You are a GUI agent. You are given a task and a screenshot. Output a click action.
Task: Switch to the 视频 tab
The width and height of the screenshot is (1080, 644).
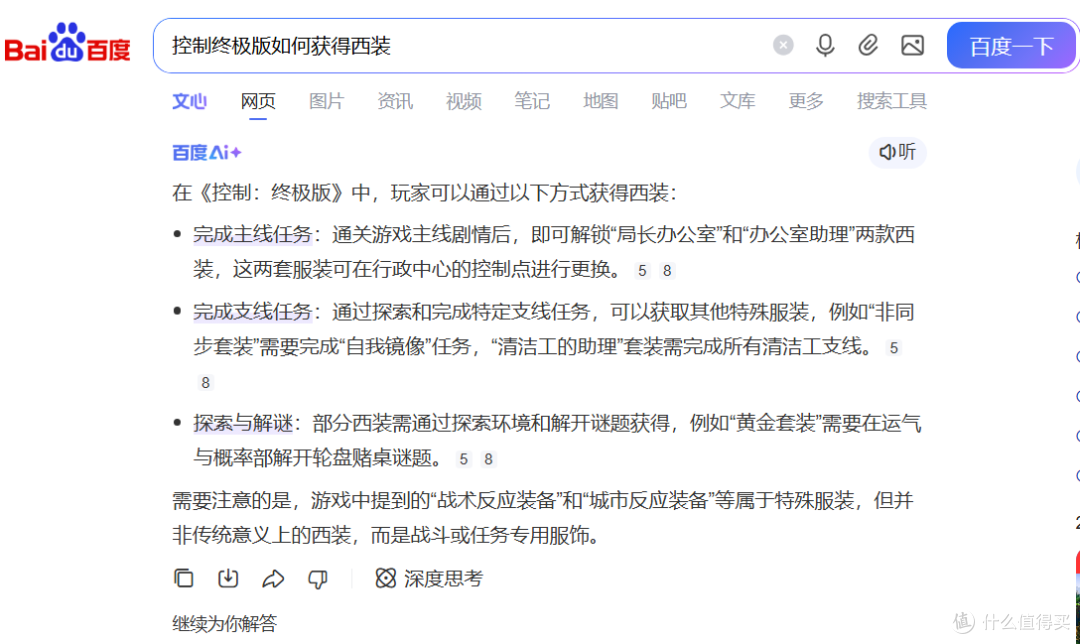pos(463,101)
